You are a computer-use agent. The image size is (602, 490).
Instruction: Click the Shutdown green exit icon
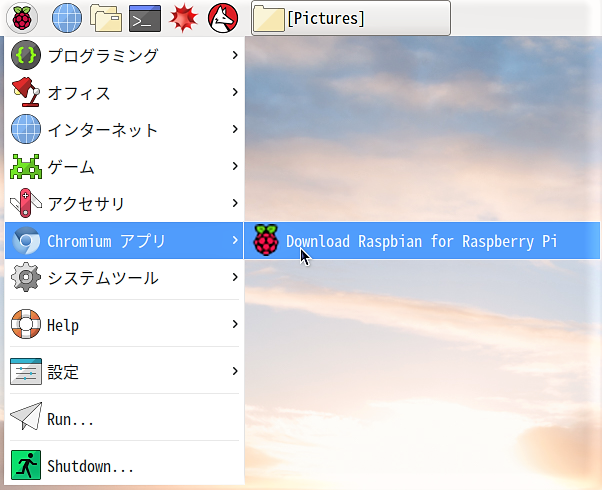[x=26, y=465]
